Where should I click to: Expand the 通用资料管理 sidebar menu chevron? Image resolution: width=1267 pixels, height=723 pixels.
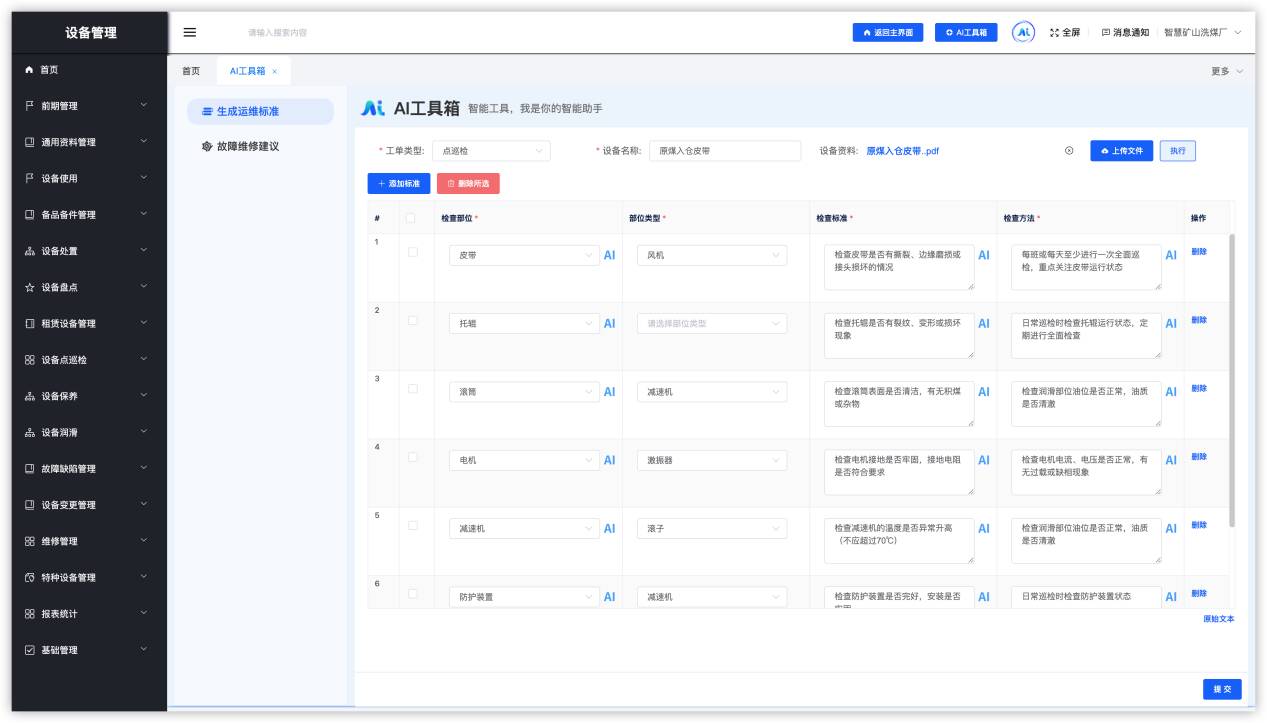[x=144, y=142]
